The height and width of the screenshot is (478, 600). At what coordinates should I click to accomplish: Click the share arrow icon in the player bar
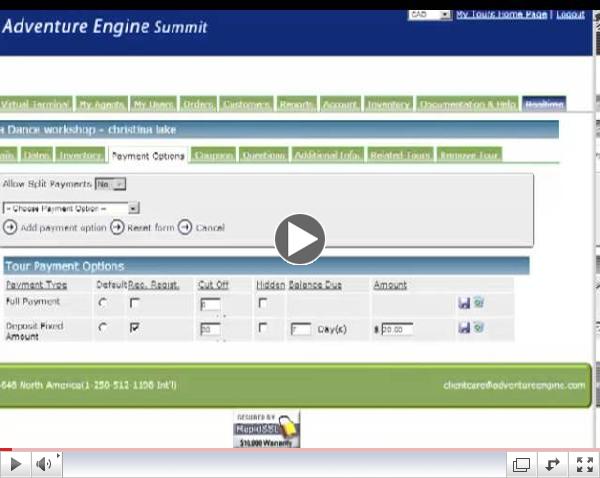[552, 465]
